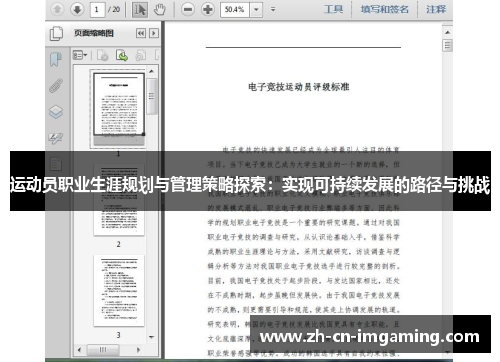Open the Attachments paperclip icon
Viewport: 500px width, 362px height.
[56, 85]
